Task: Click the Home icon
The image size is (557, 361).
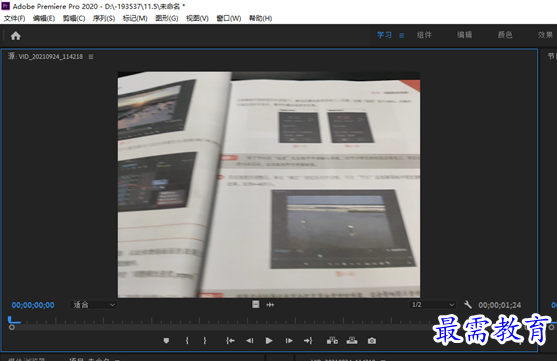Action: pos(16,36)
